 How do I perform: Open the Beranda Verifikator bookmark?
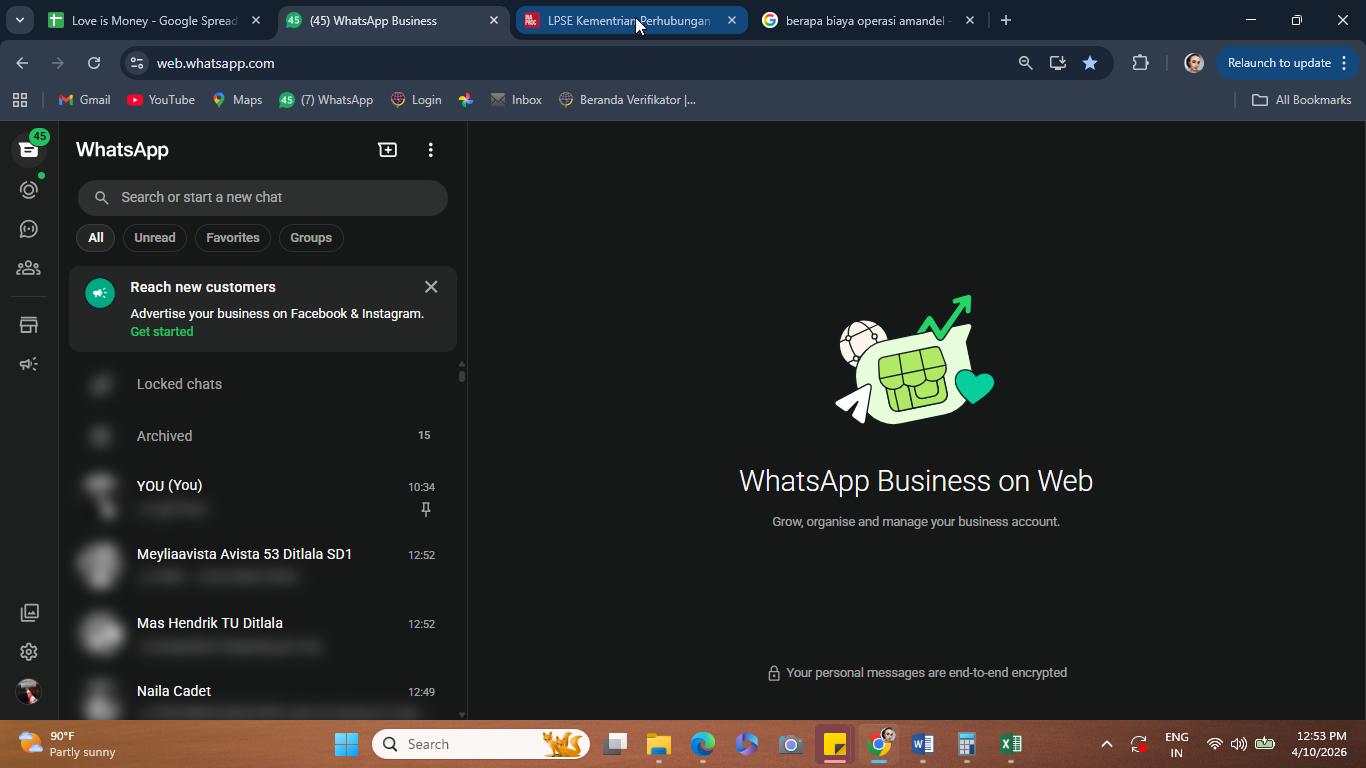pyautogui.click(x=627, y=100)
